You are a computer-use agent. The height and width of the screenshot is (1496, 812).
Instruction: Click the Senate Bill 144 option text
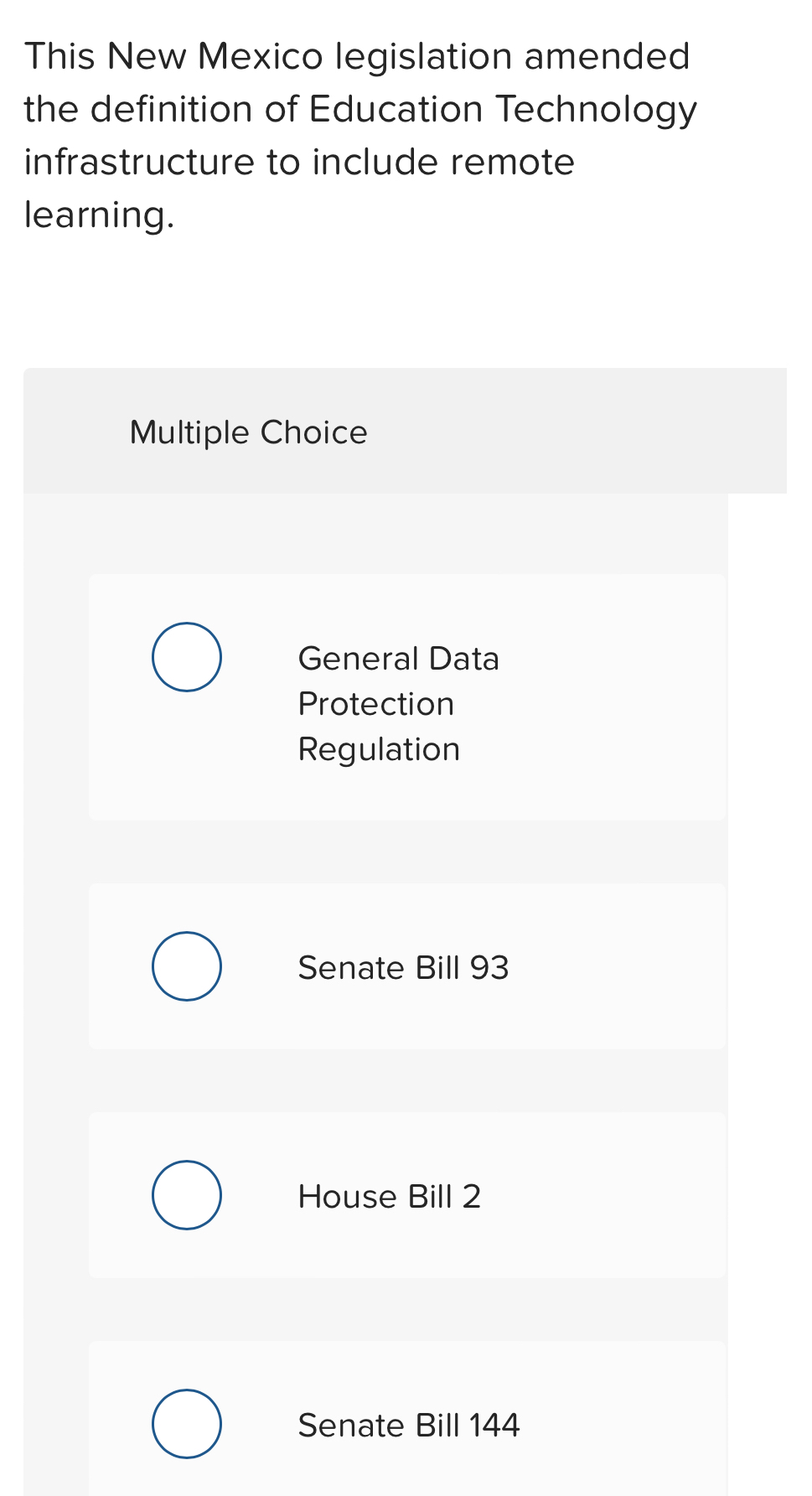[408, 1424]
